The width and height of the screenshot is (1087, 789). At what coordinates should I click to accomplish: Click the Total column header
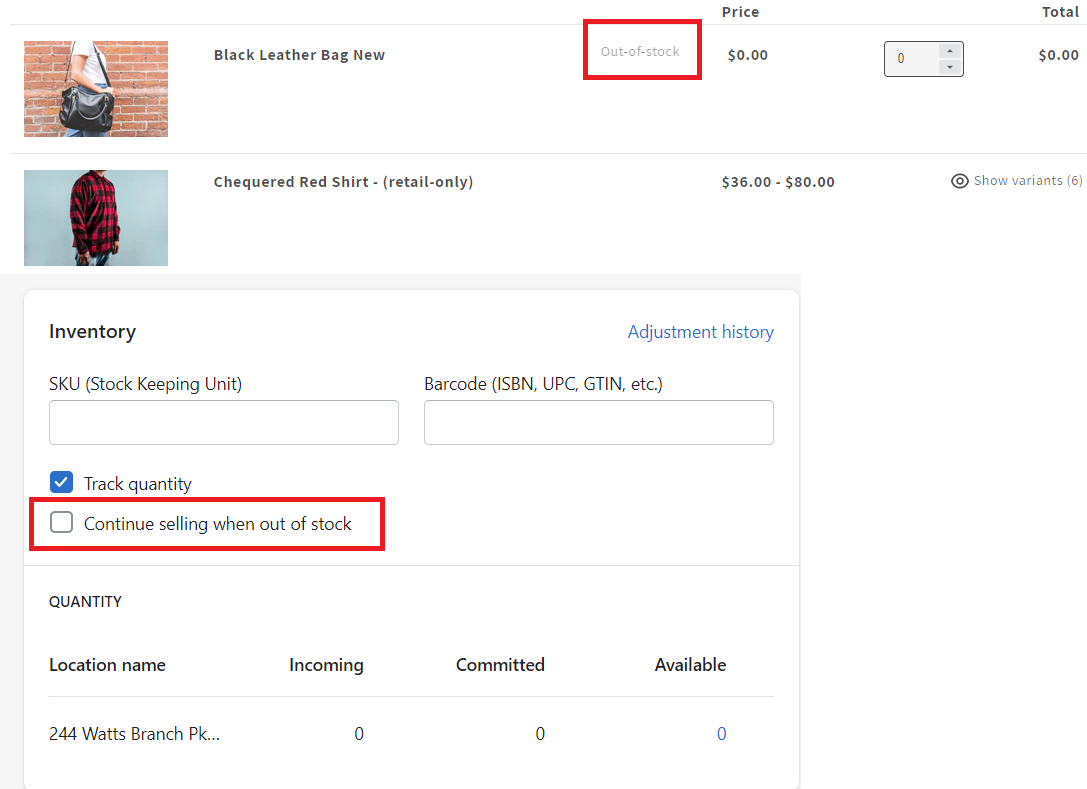[1060, 12]
